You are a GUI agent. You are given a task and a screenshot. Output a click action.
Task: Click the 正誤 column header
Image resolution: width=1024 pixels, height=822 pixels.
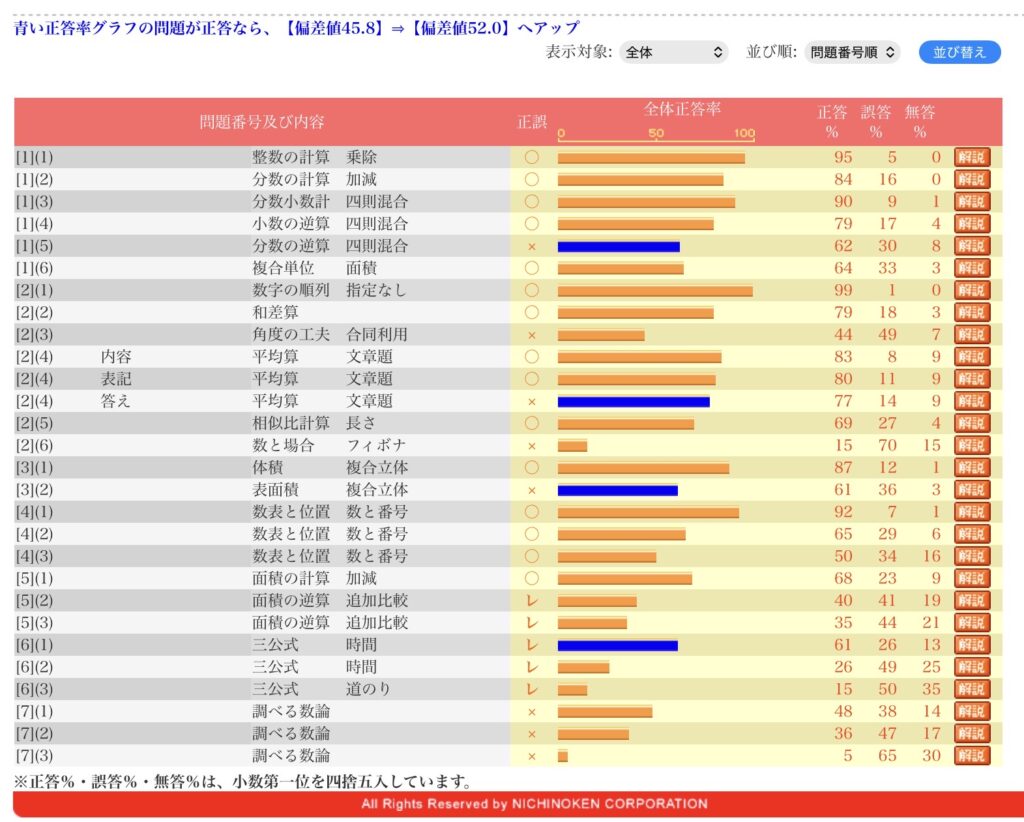532,122
